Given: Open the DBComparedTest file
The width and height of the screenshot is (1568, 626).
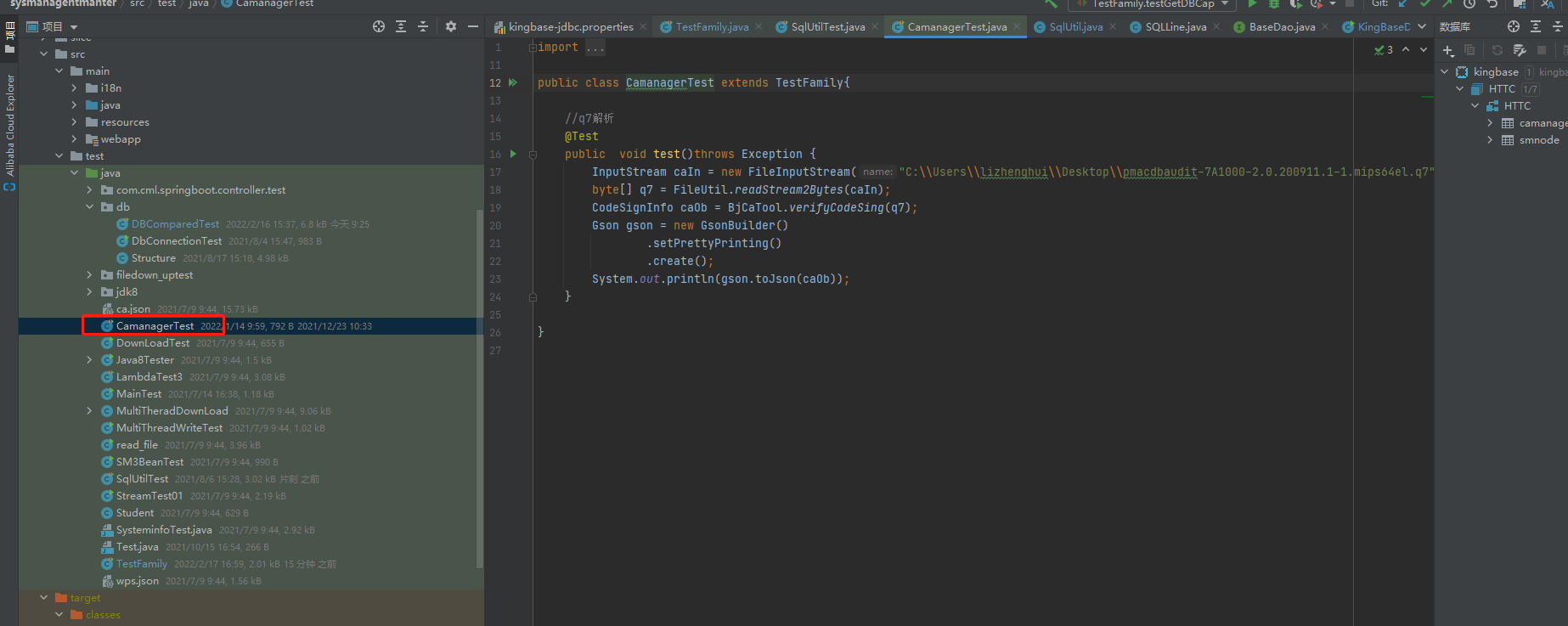Looking at the screenshot, I should (x=175, y=224).
